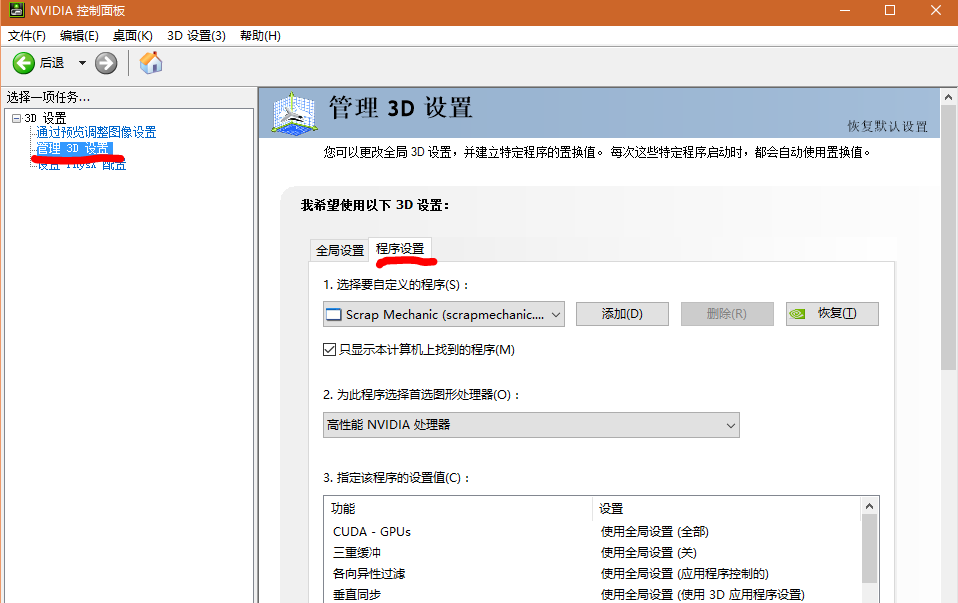Switch to the 全局设置 tab
The image size is (958, 603).
[x=340, y=250]
